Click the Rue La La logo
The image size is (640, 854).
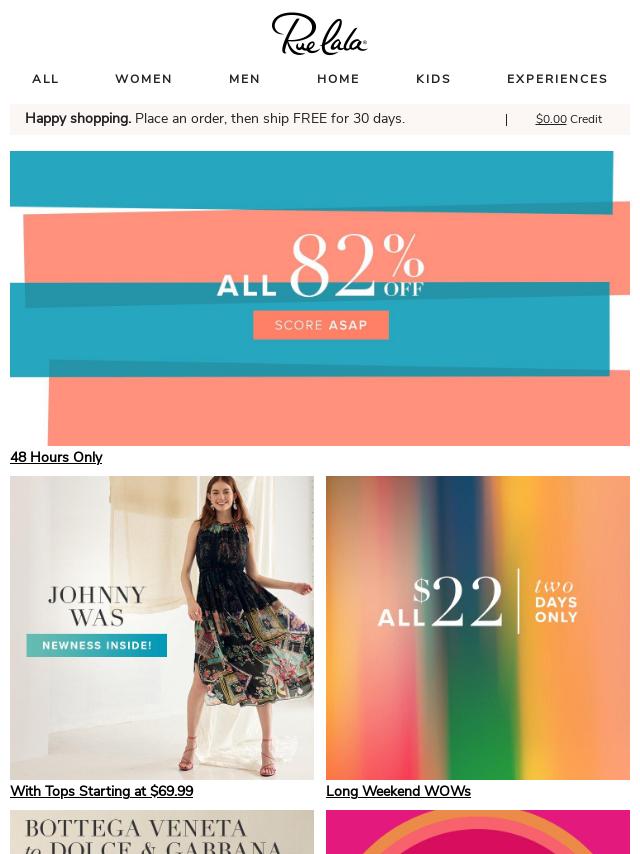coord(319,34)
